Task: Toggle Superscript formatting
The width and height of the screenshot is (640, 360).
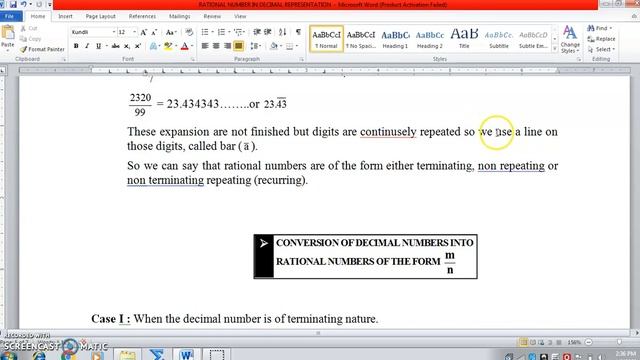Action: (x=138, y=46)
